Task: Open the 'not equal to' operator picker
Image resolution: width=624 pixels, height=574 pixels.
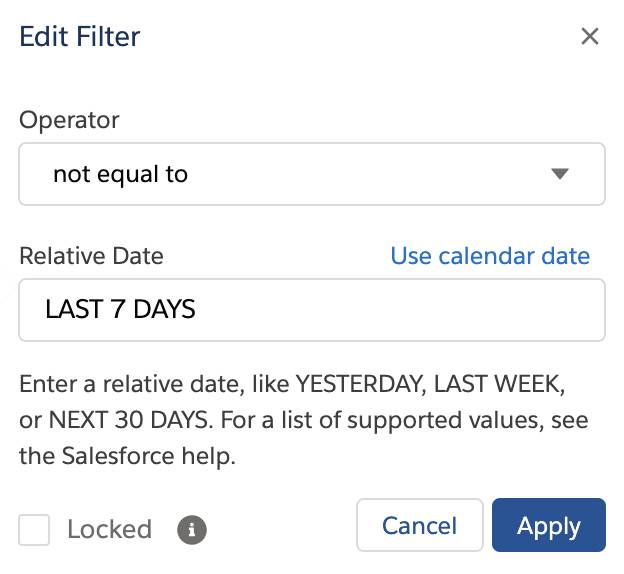Action: 312,174
